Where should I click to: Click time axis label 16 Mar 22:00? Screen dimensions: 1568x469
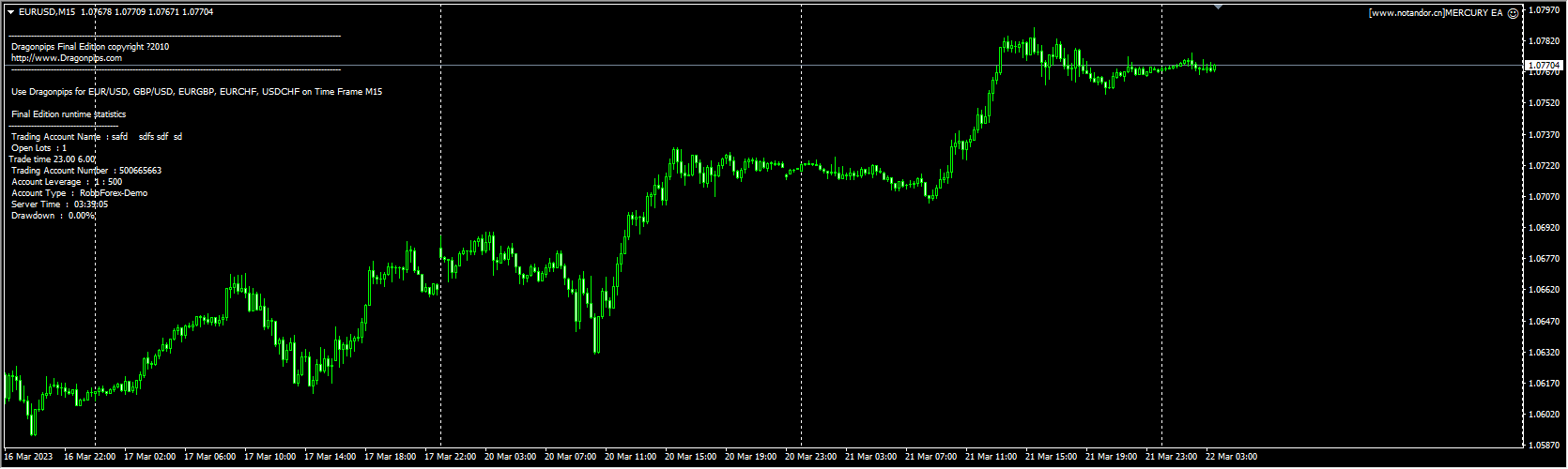(x=90, y=457)
